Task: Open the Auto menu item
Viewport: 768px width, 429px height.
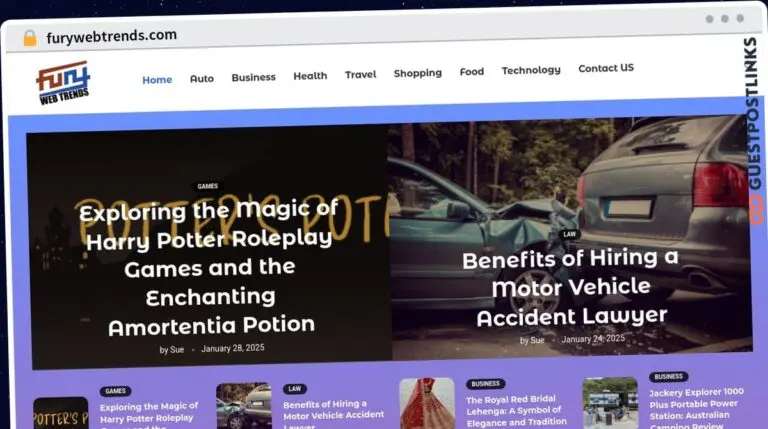Action: click(202, 78)
